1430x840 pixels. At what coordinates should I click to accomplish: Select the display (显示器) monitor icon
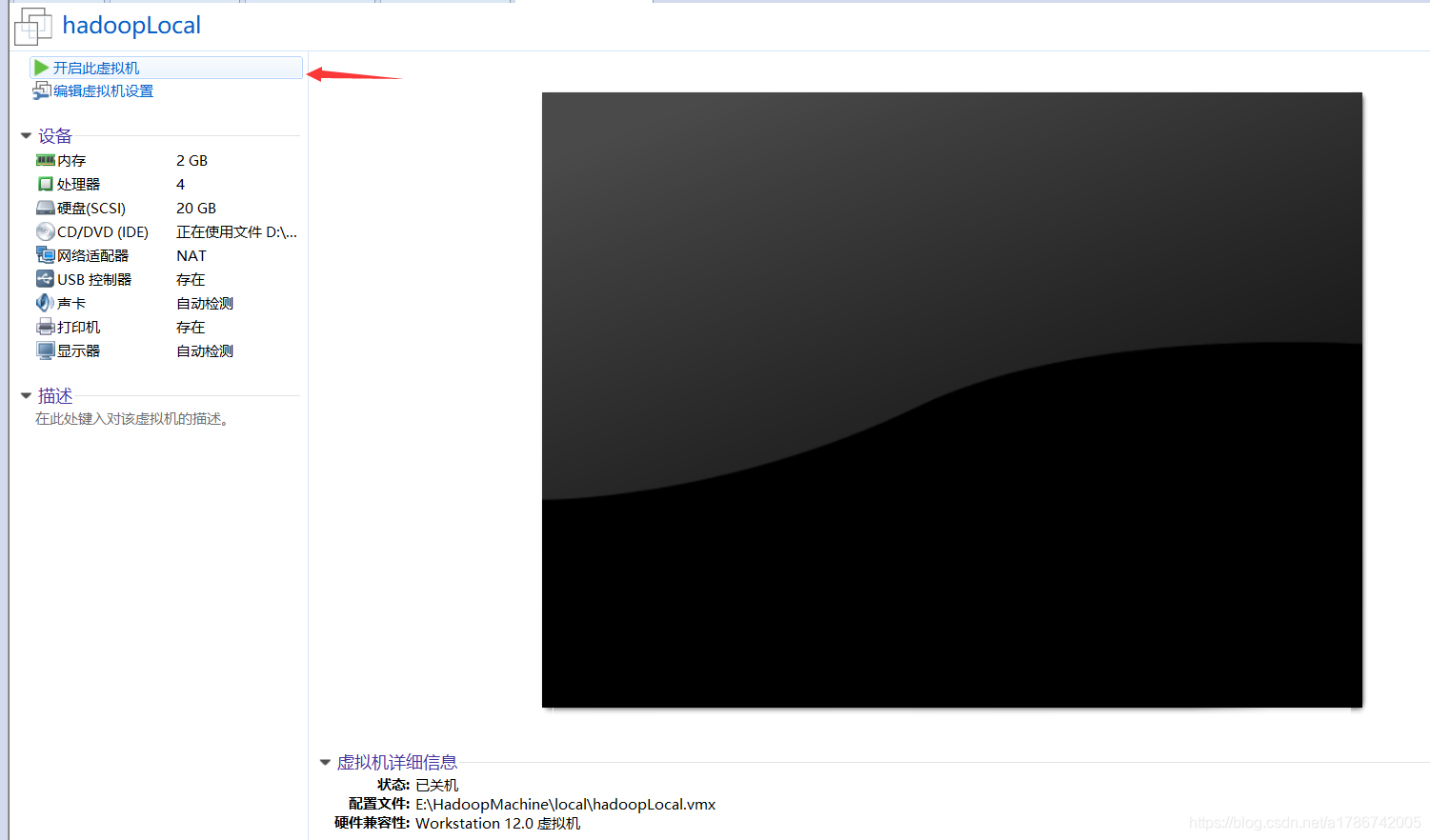click(45, 350)
